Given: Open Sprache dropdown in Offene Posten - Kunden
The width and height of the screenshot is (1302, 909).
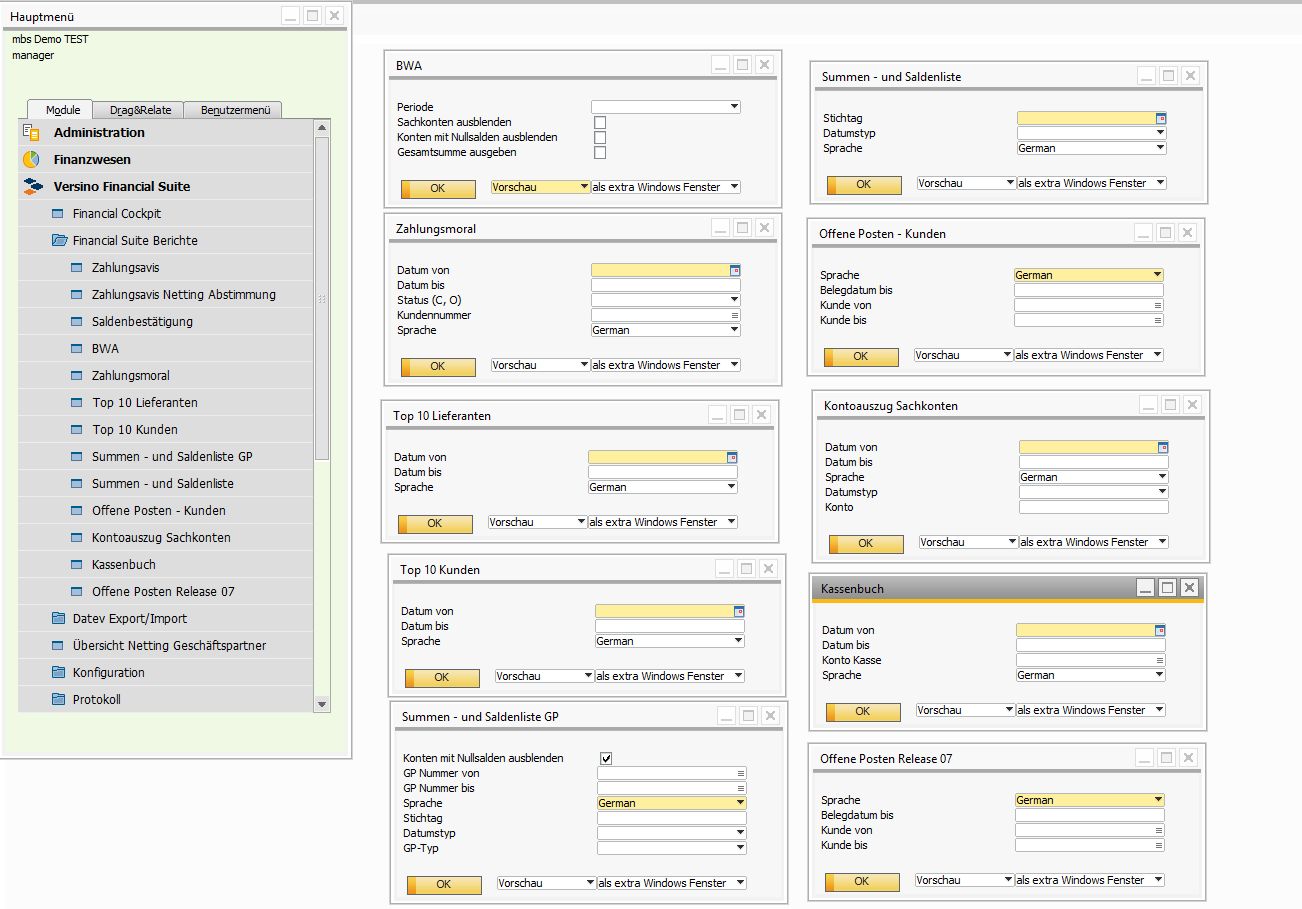Looking at the screenshot, I should point(1089,275).
